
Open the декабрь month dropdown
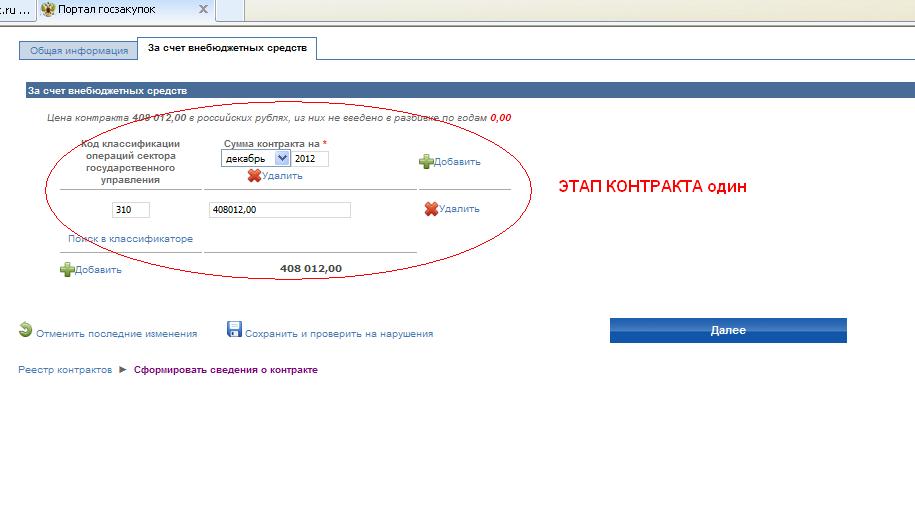(x=281, y=158)
